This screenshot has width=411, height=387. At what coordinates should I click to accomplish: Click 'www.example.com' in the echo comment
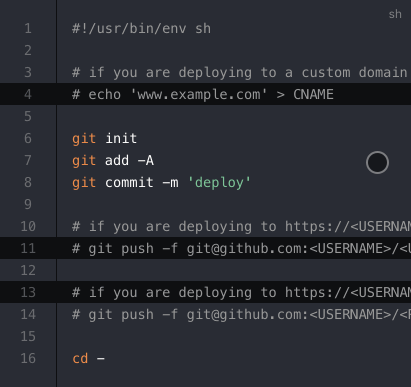tap(199, 95)
